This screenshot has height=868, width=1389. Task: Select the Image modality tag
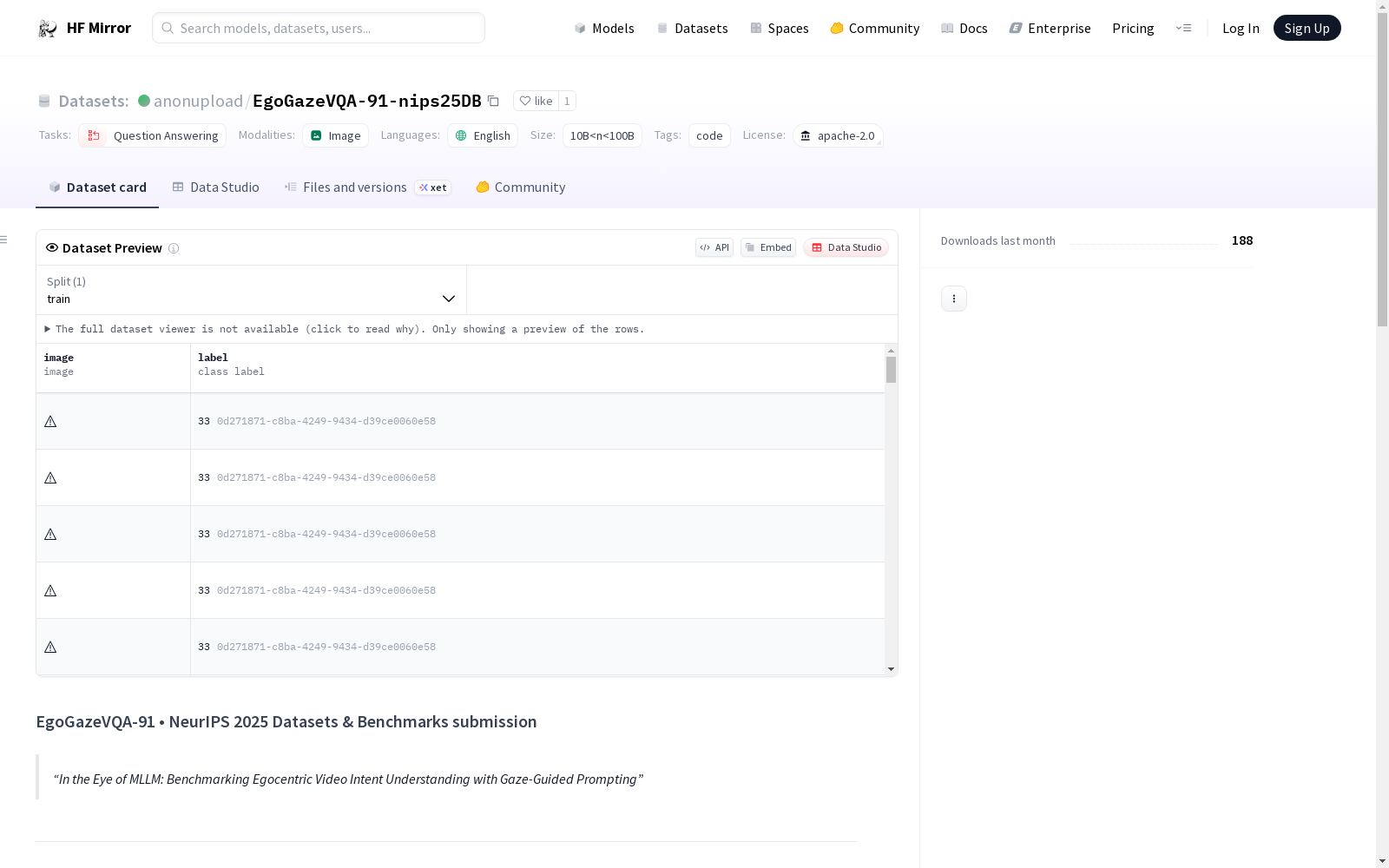(335, 135)
